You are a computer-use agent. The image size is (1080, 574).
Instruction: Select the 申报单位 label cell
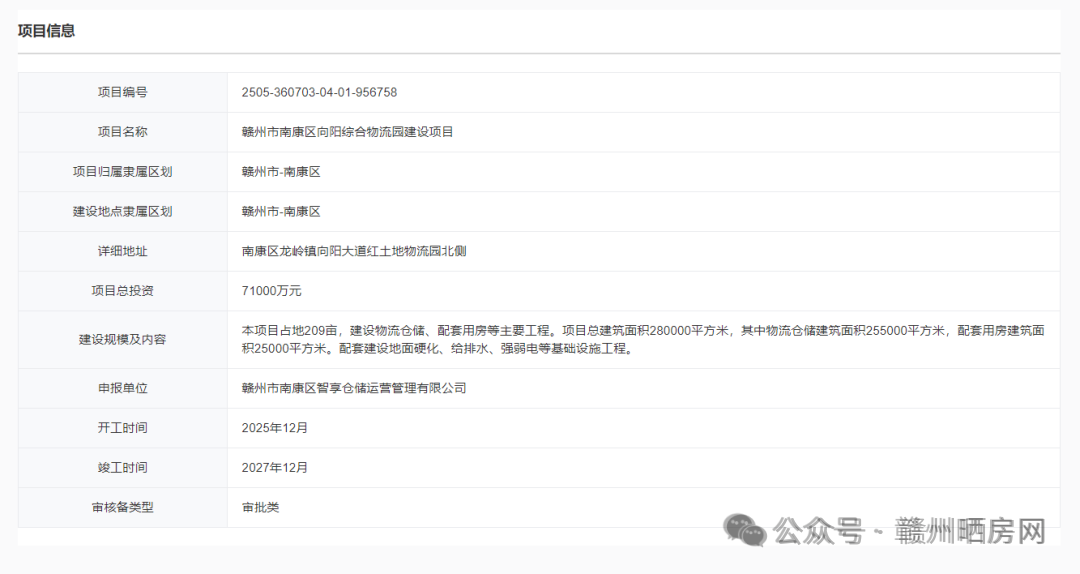tap(123, 389)
